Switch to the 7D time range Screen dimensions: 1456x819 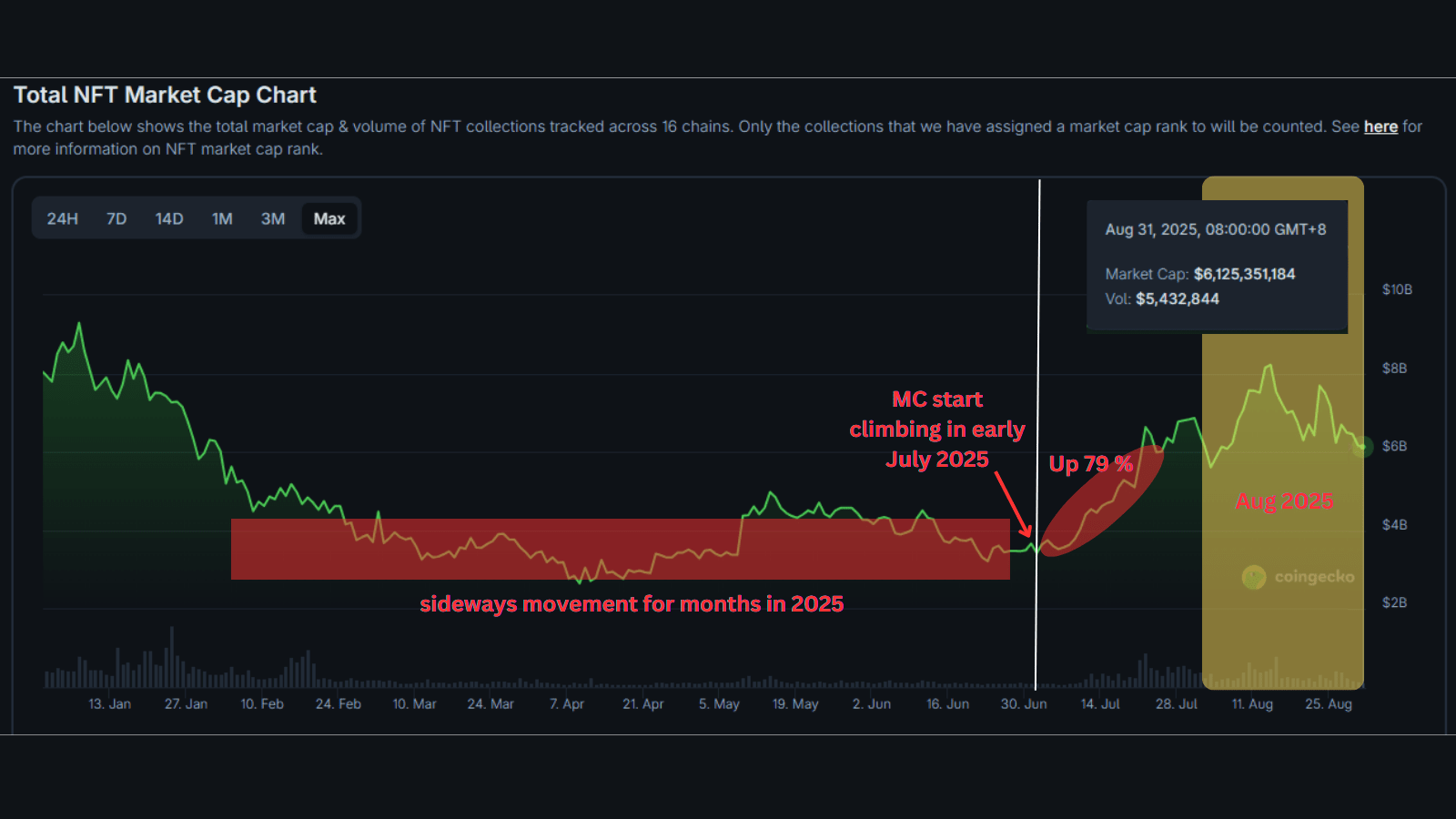point(116,218)
